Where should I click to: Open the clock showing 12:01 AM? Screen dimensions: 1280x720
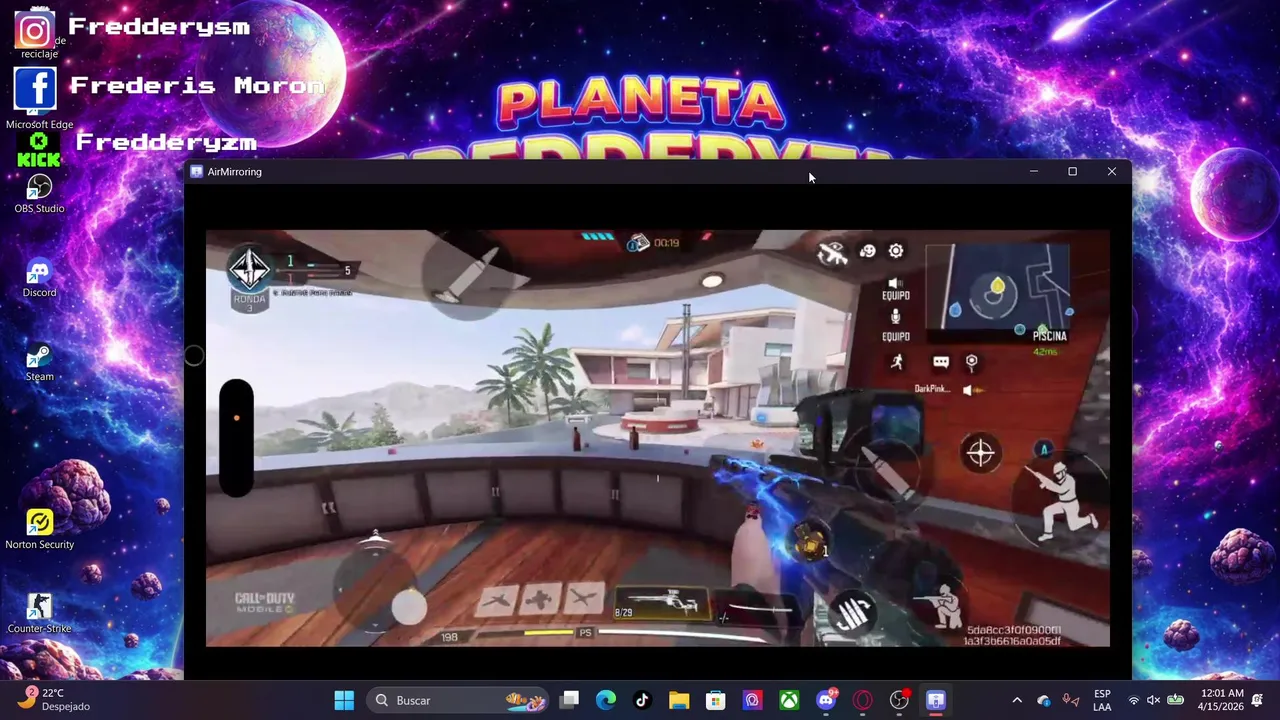1220,700
